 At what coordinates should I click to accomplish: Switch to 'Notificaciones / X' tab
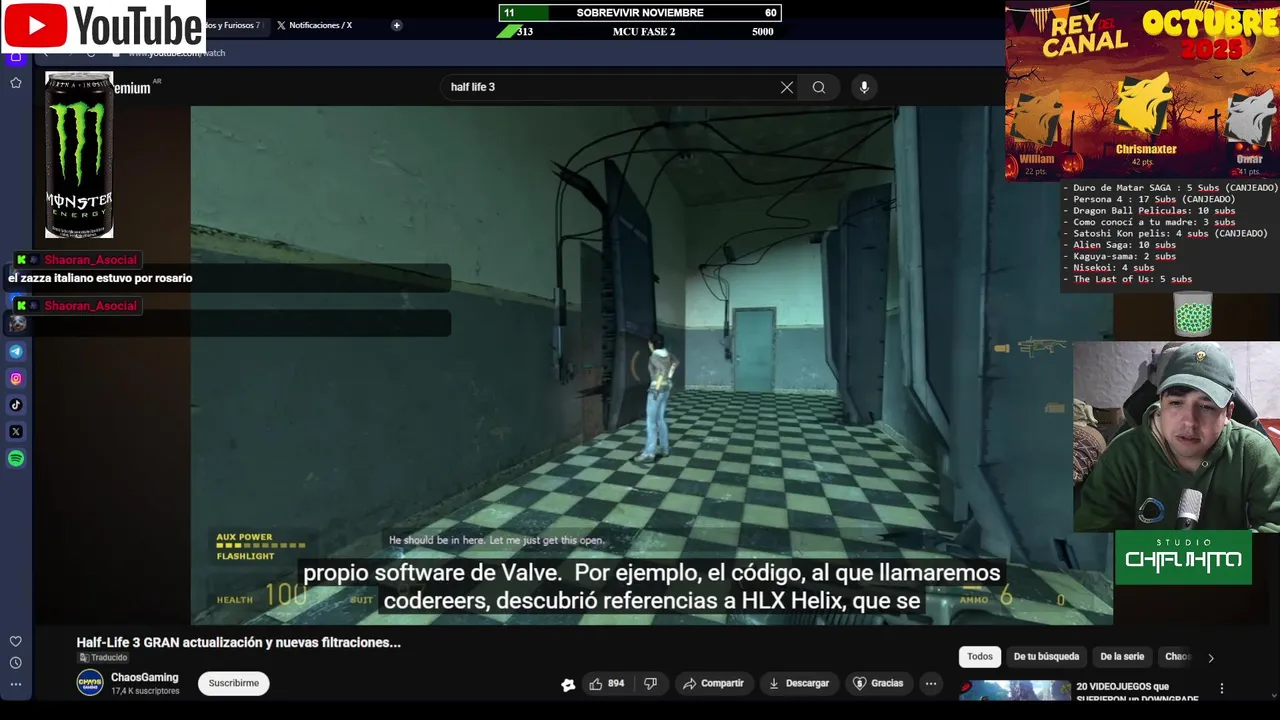(315, 25)
